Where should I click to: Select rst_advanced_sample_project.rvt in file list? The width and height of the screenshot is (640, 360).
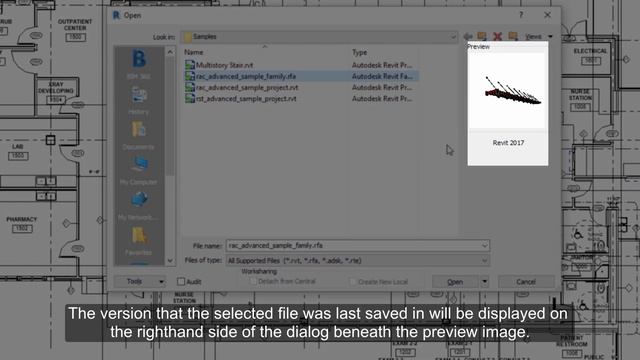click(x=246, y=98)
